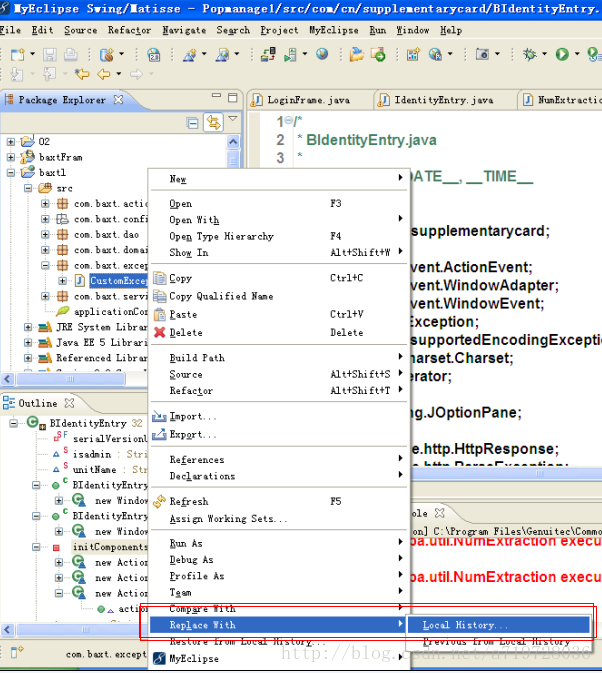The width and height of the screenshot is (602, 673).
Task: Open the Refactor menu in the menu bar
Action: pyautogui.click(x=129, y=30)
